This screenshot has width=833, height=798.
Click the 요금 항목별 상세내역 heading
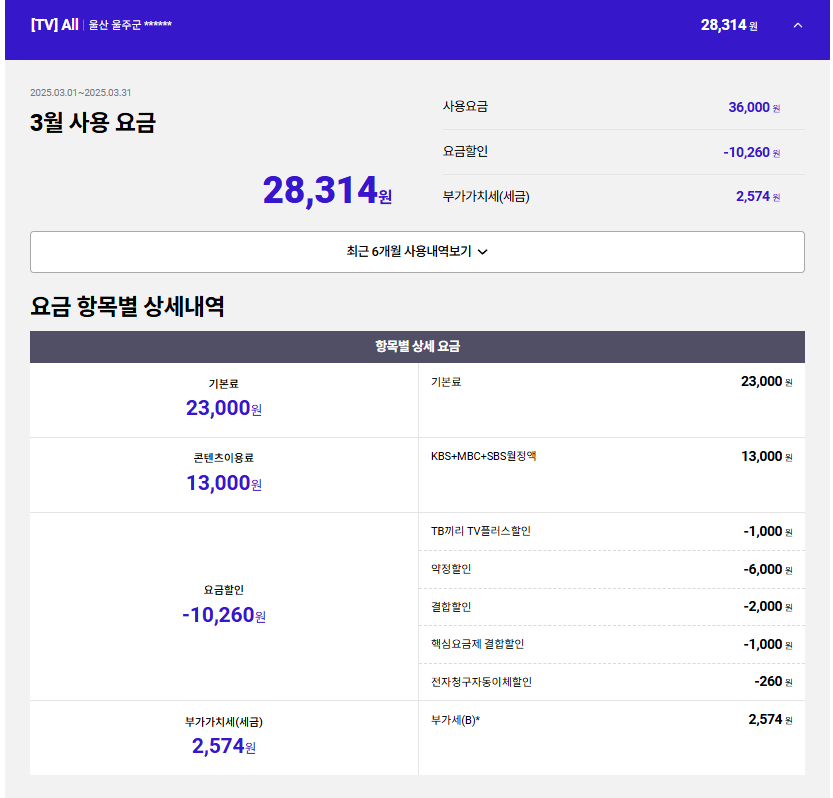128,307
